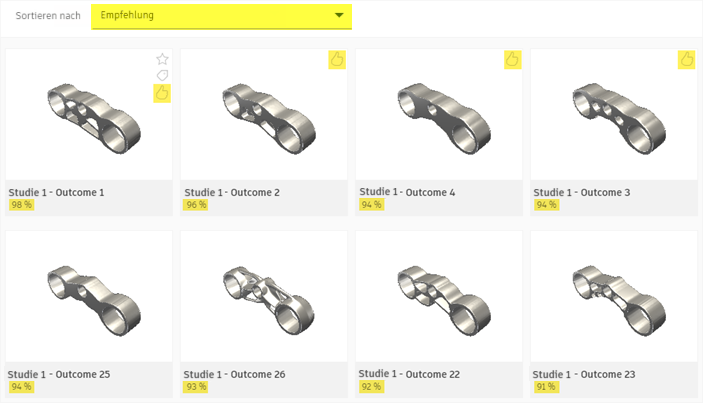703x403 pixels.
Task: Click the "Sortieren nach" label
Action: click(42, 16)
